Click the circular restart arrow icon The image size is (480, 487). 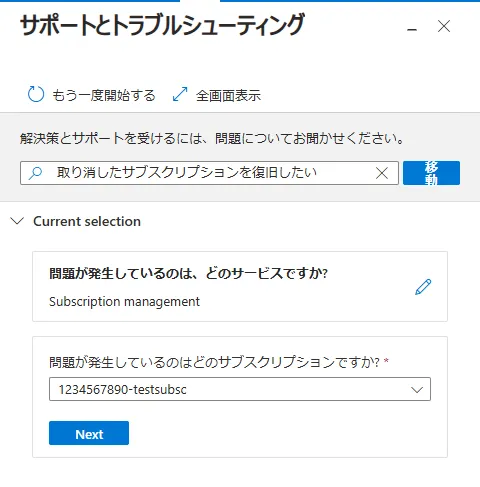pyautogui.click(x=36, y=94)
